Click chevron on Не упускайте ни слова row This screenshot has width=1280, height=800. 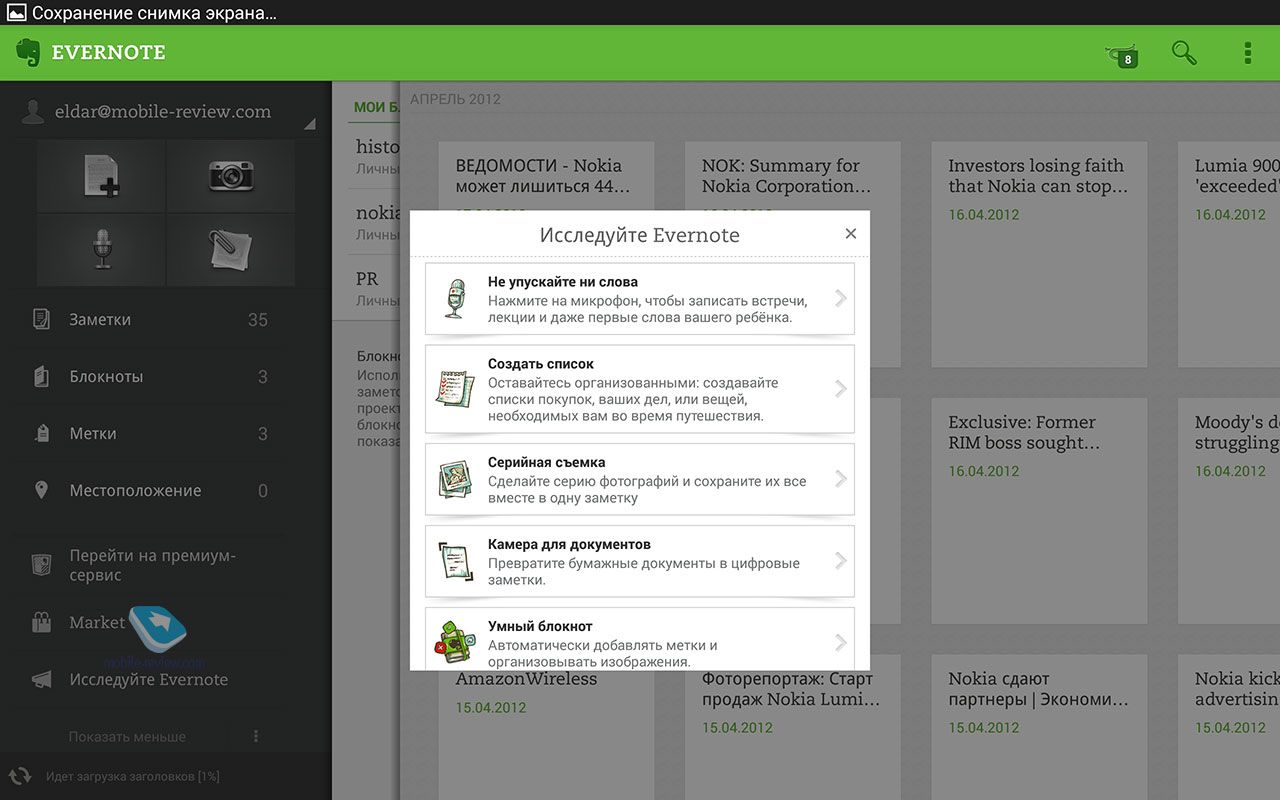click(841, 298)
